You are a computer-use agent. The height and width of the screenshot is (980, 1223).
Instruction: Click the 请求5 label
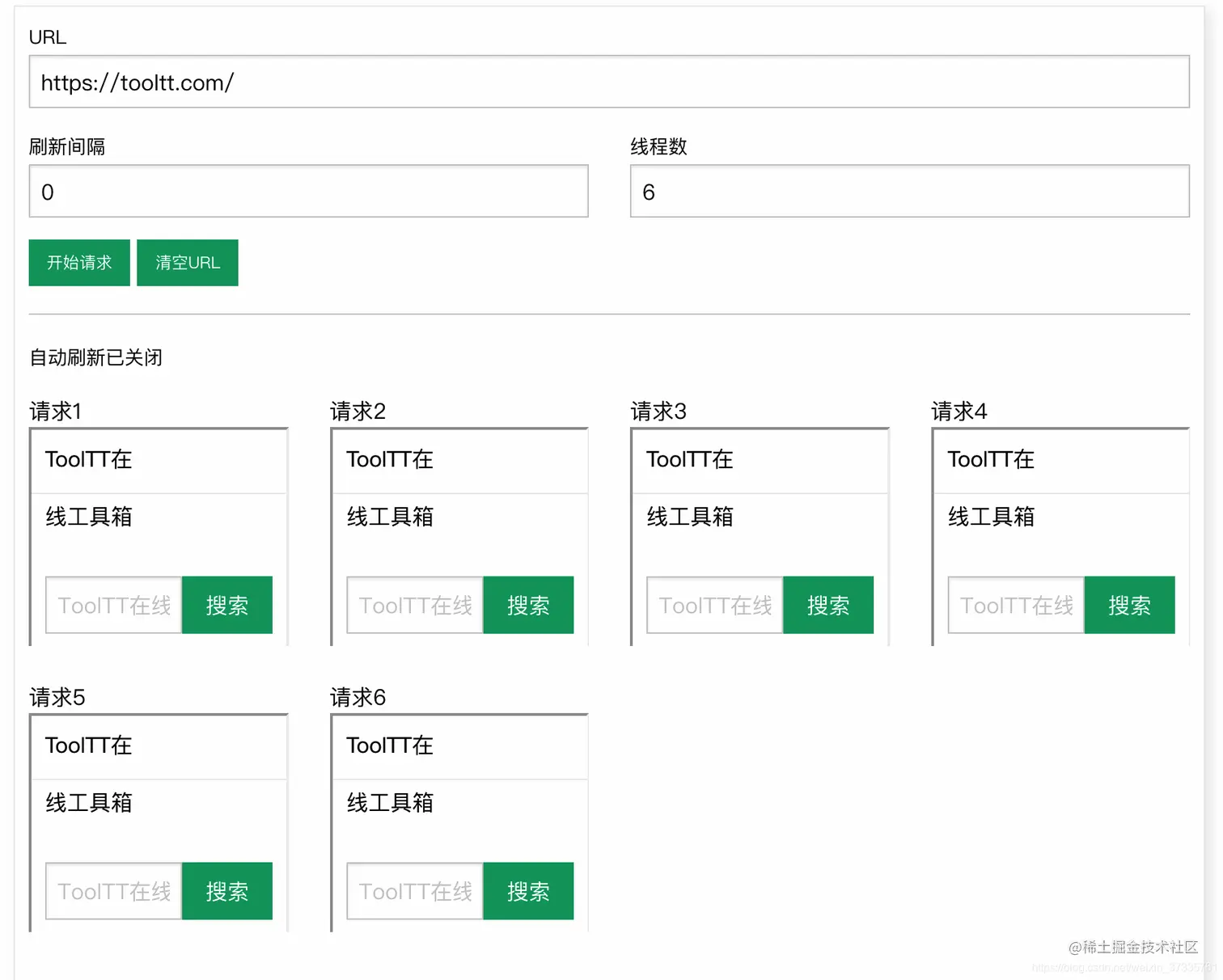pos(57,697)
